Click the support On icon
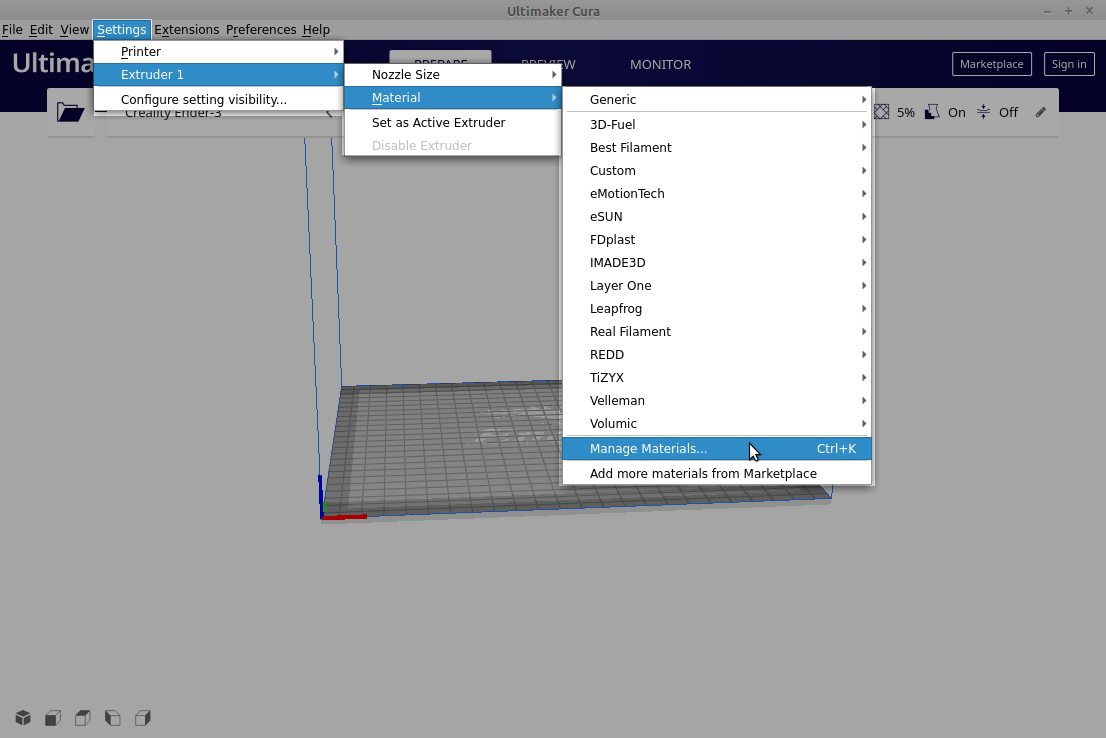This screenshot has height=738, width=1106. click(x=932, y=112)
